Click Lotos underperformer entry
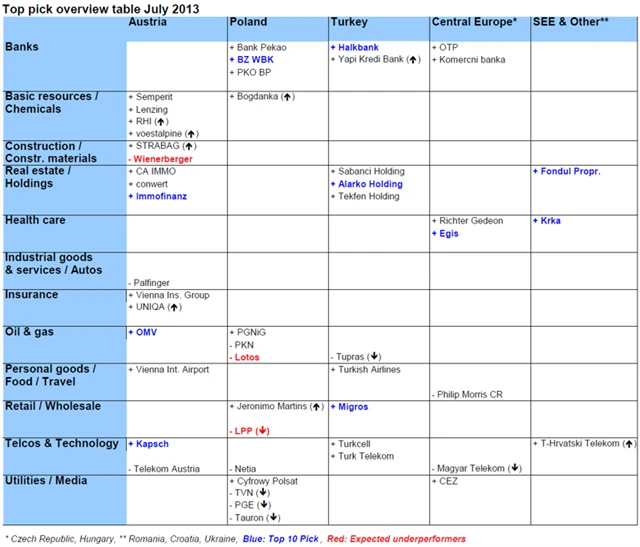Screen dimensions: 640x547 pyautogui.click(x=244, y=357)
